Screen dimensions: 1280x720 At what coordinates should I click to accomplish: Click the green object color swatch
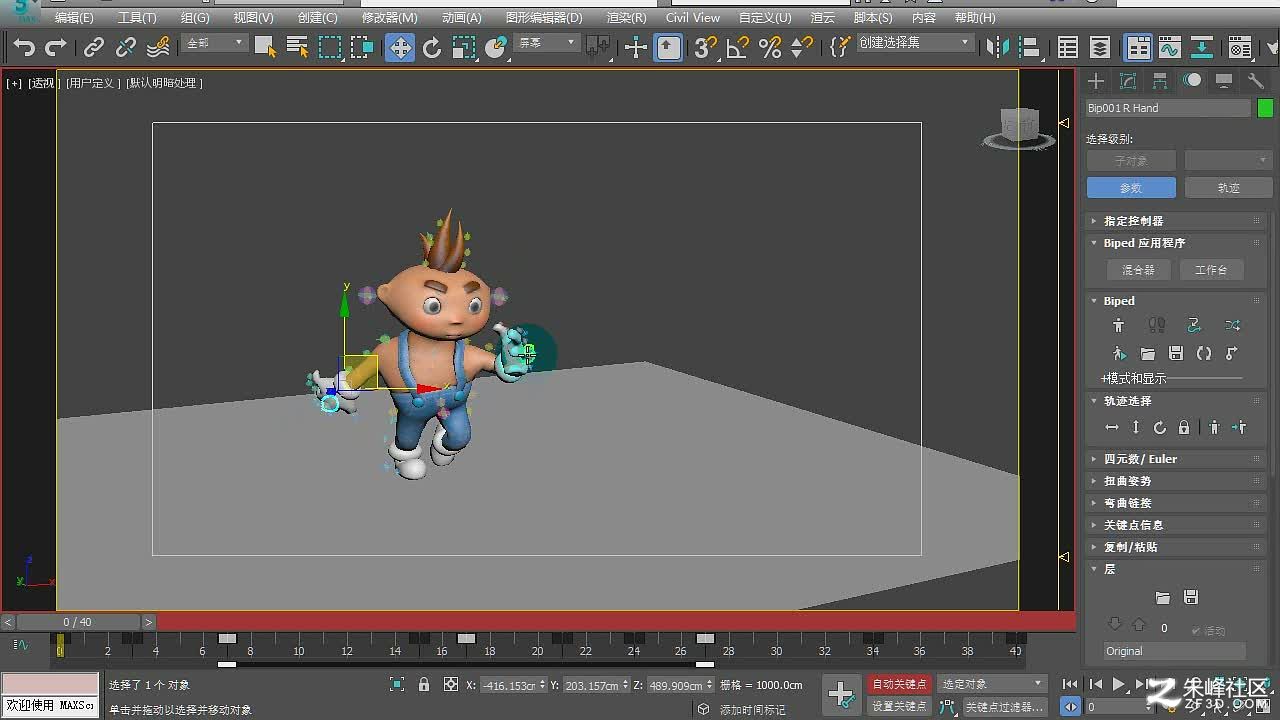pyautogui.click(x=1265, y=108)
